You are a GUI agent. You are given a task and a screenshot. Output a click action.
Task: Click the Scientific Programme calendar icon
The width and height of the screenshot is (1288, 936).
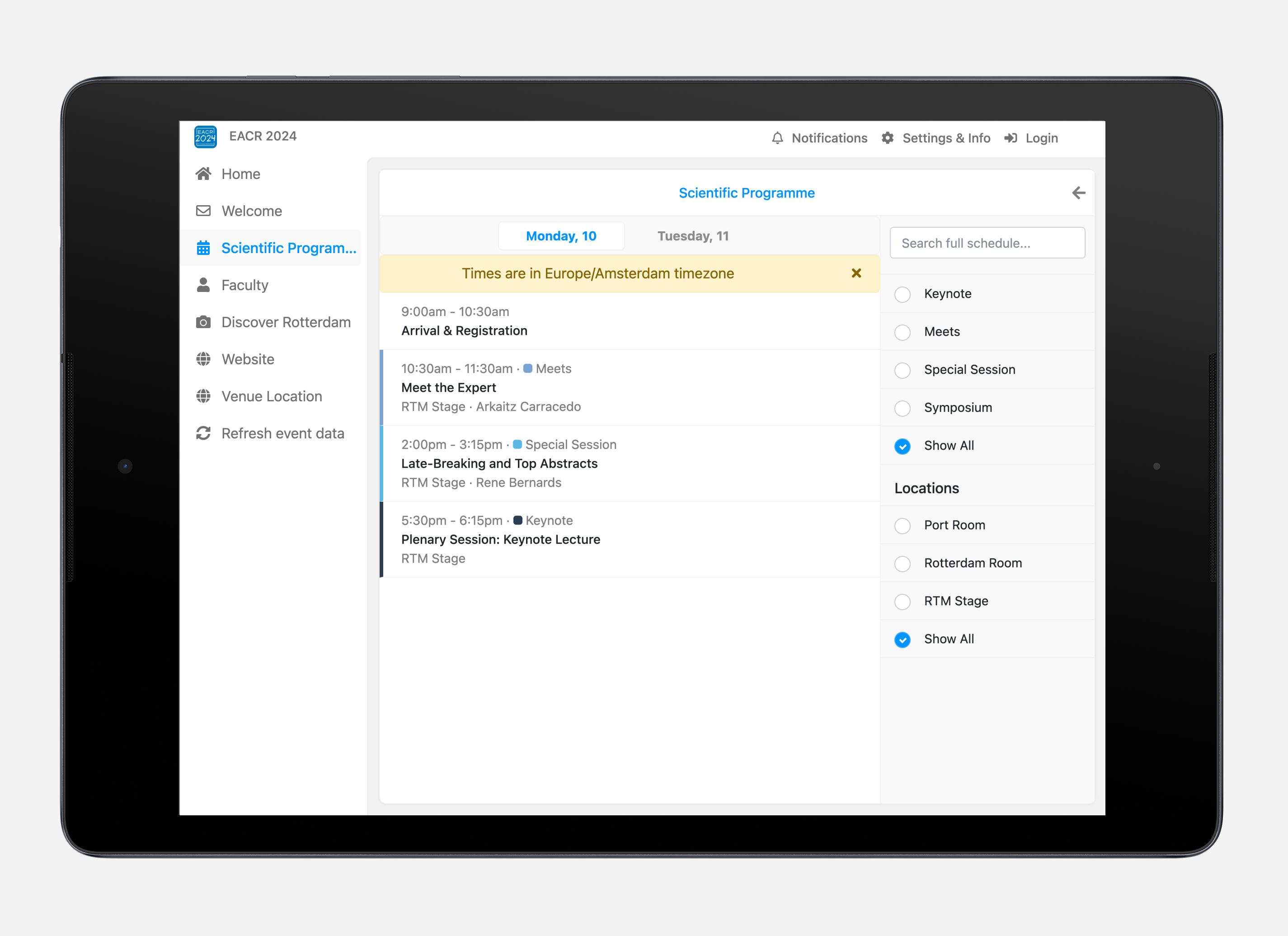coord(203,248)
